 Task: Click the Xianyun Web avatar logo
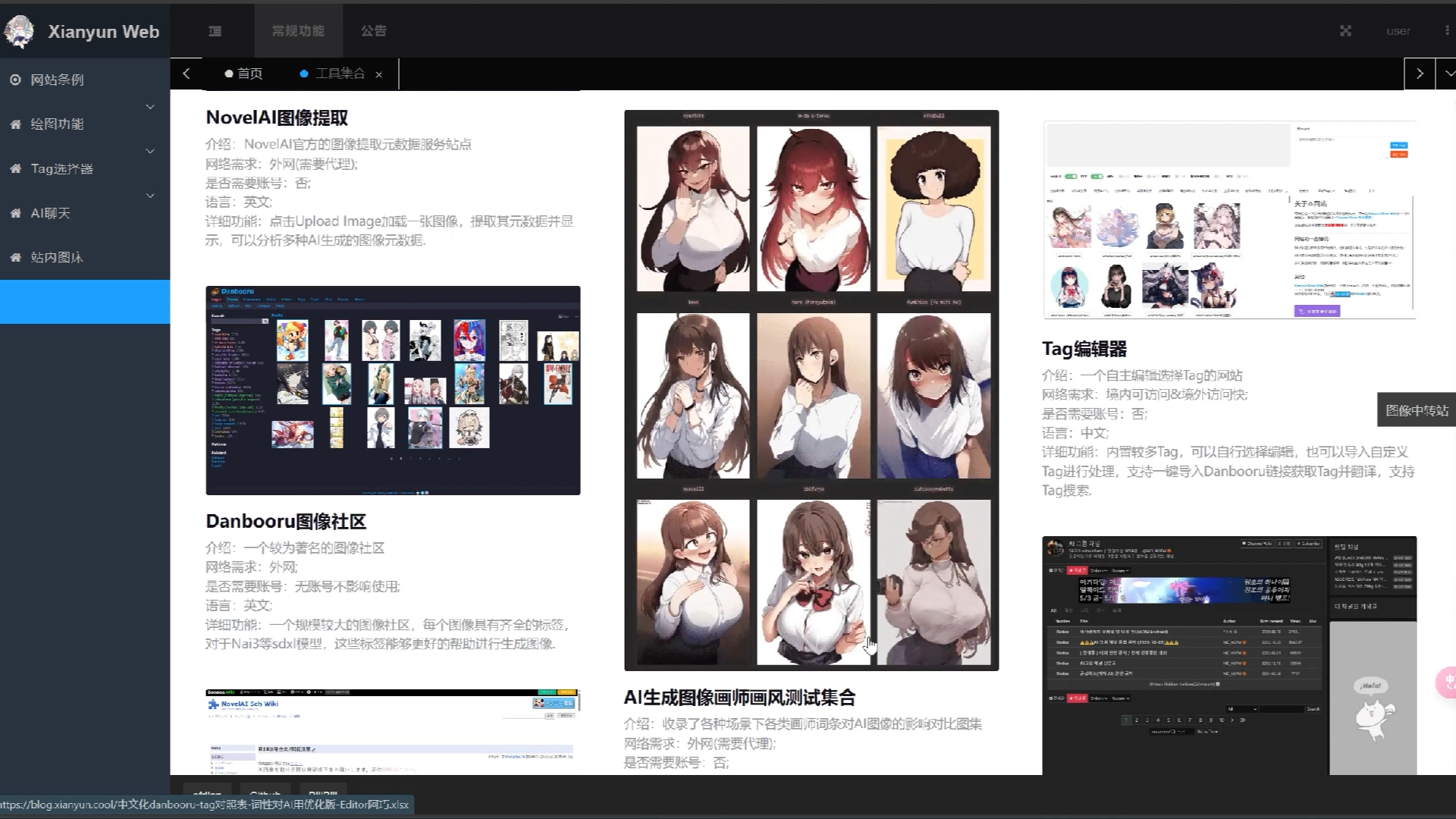pyautogui.click(x=19, y=32)
